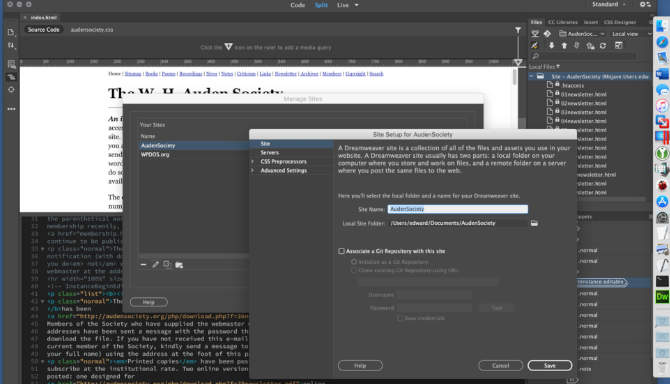
Task: Click the pencil edit-site icon in Manage Sites
Action: [x=156, y=265]
